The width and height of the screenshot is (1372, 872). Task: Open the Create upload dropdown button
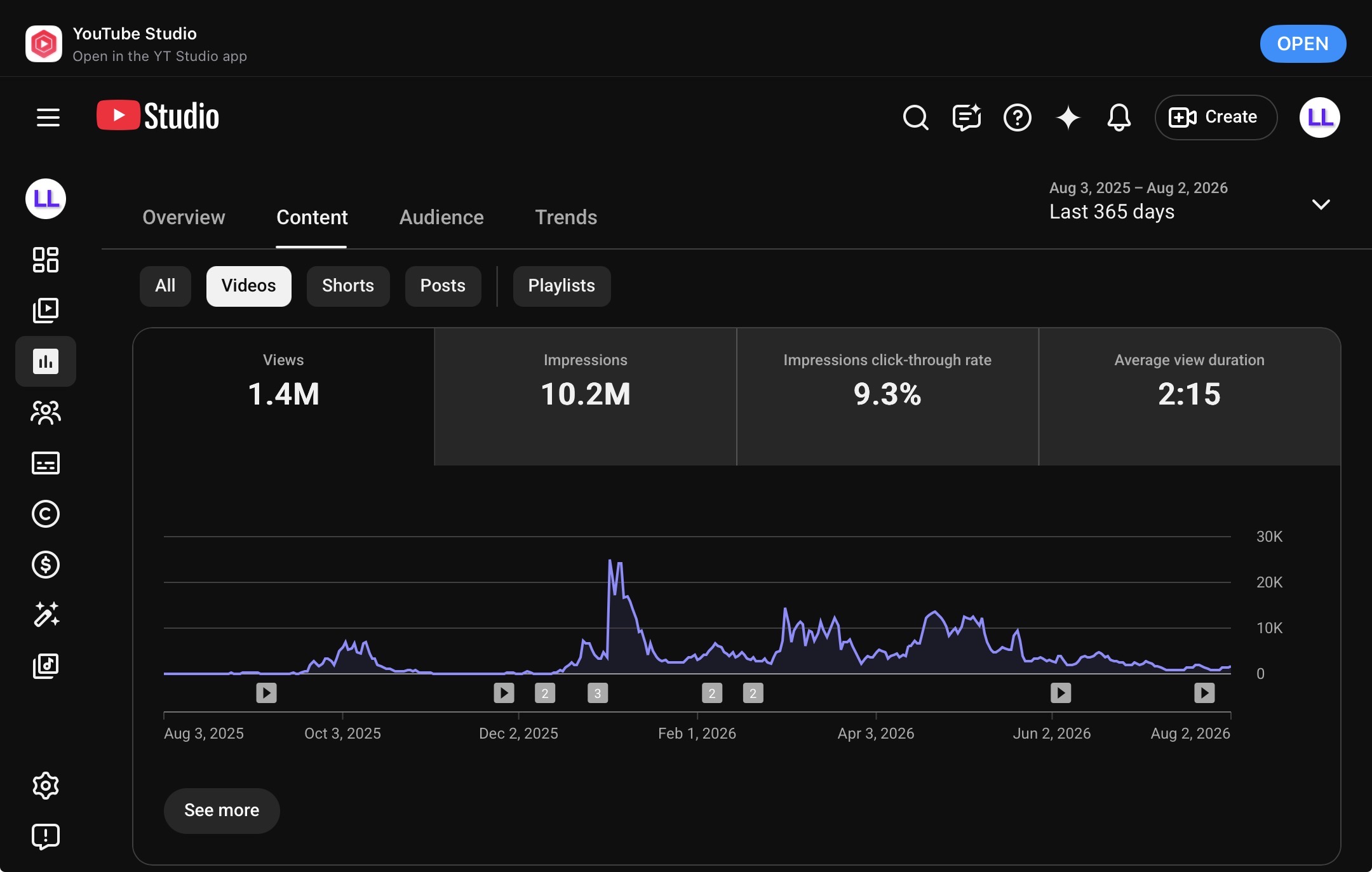(x=1216, y=117)
